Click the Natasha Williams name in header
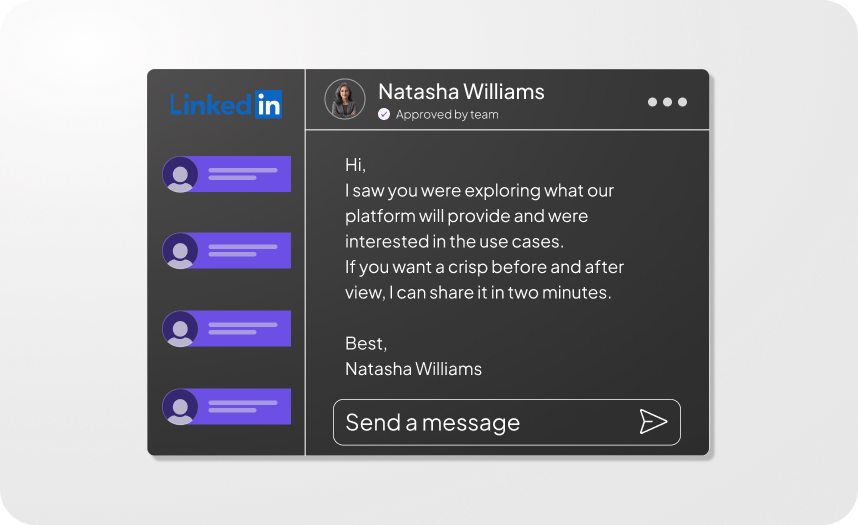This screenshot has width=858, height=525. coord(461,92)
